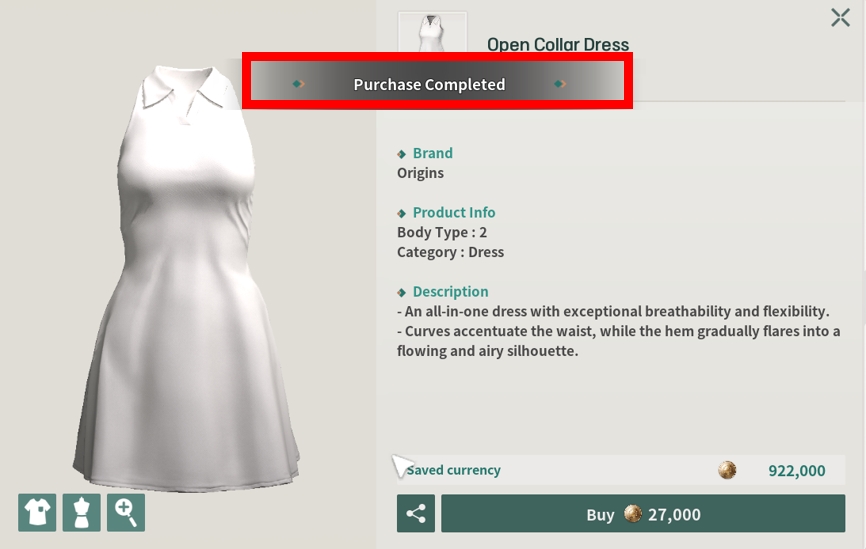866x549 pixels.
Task: Click the 922,000 currency amount
Action: point(797,471)
